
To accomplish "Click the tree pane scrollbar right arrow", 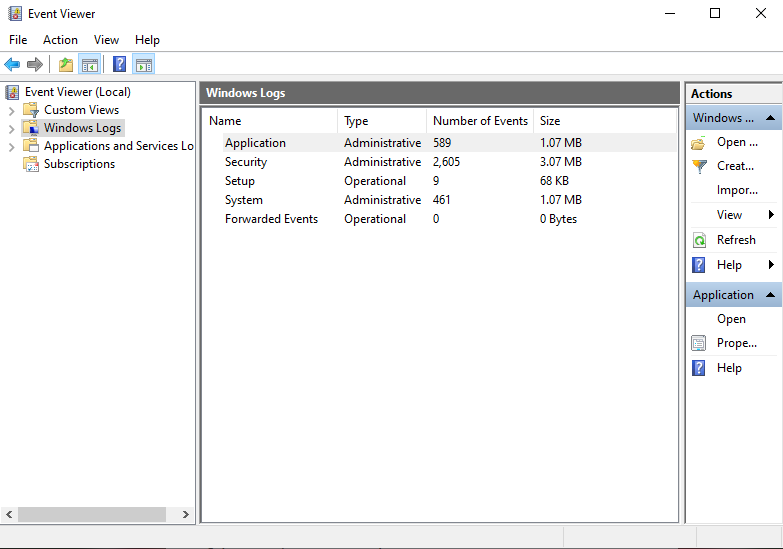I will tap(185, 514).
